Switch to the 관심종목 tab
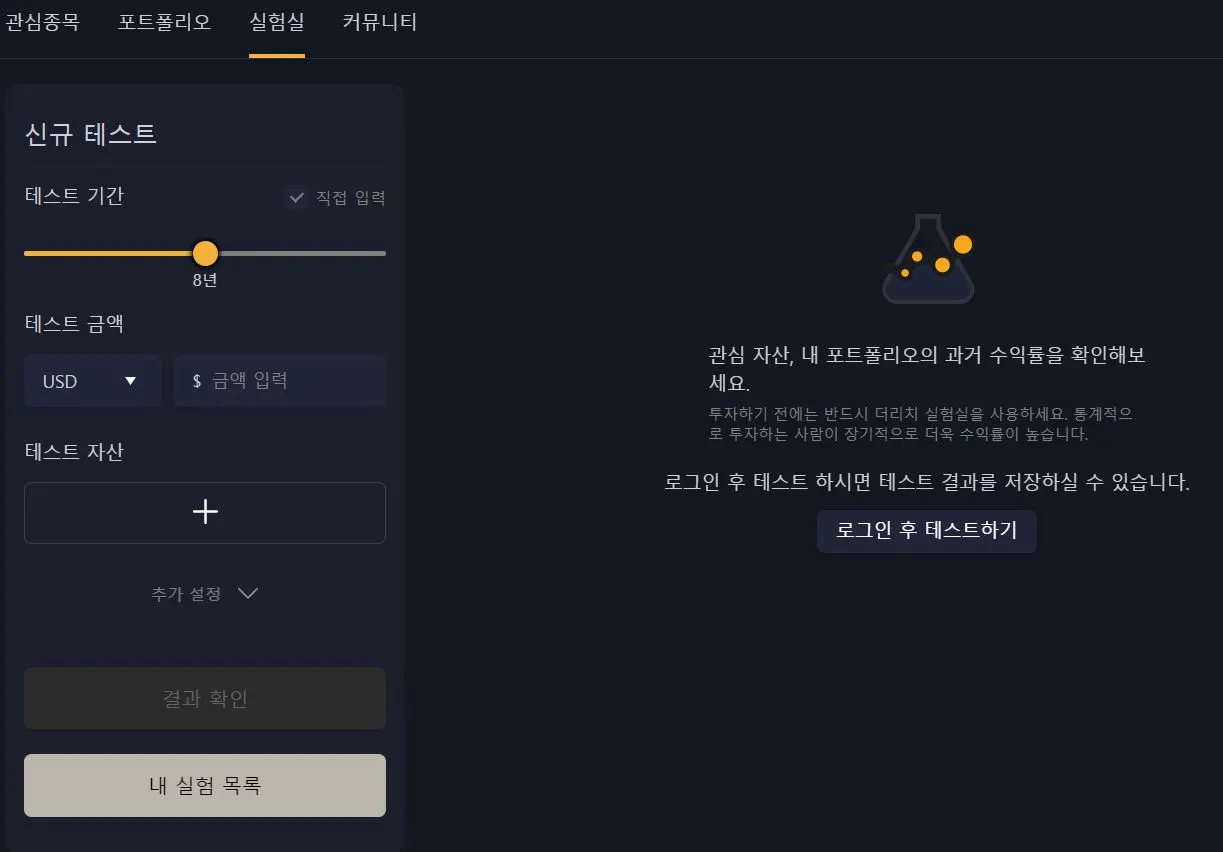Image resolution: width=1223 pixels, height=852 pixels. click(44, 22)
